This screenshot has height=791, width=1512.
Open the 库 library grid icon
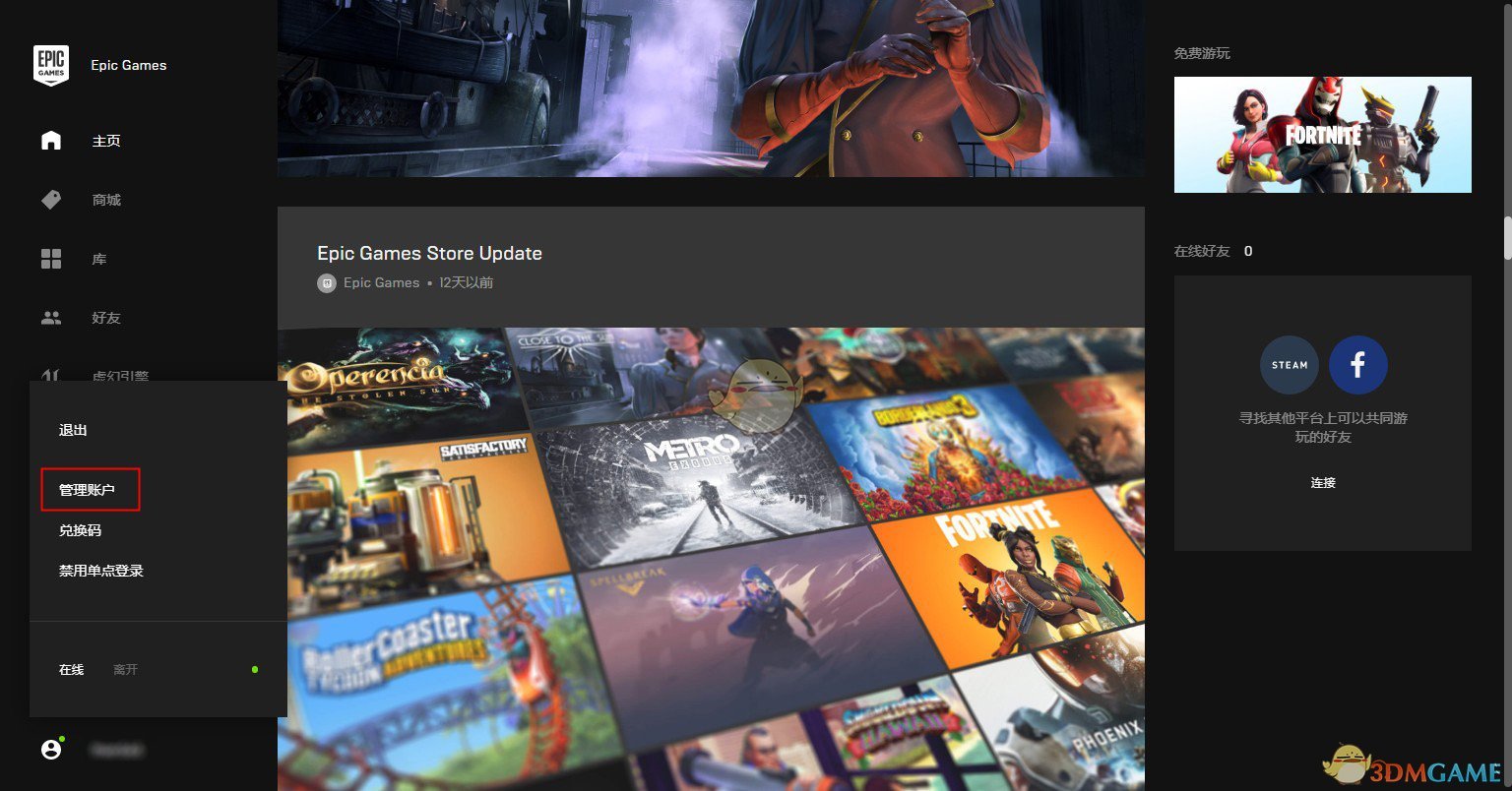[51, 259]
